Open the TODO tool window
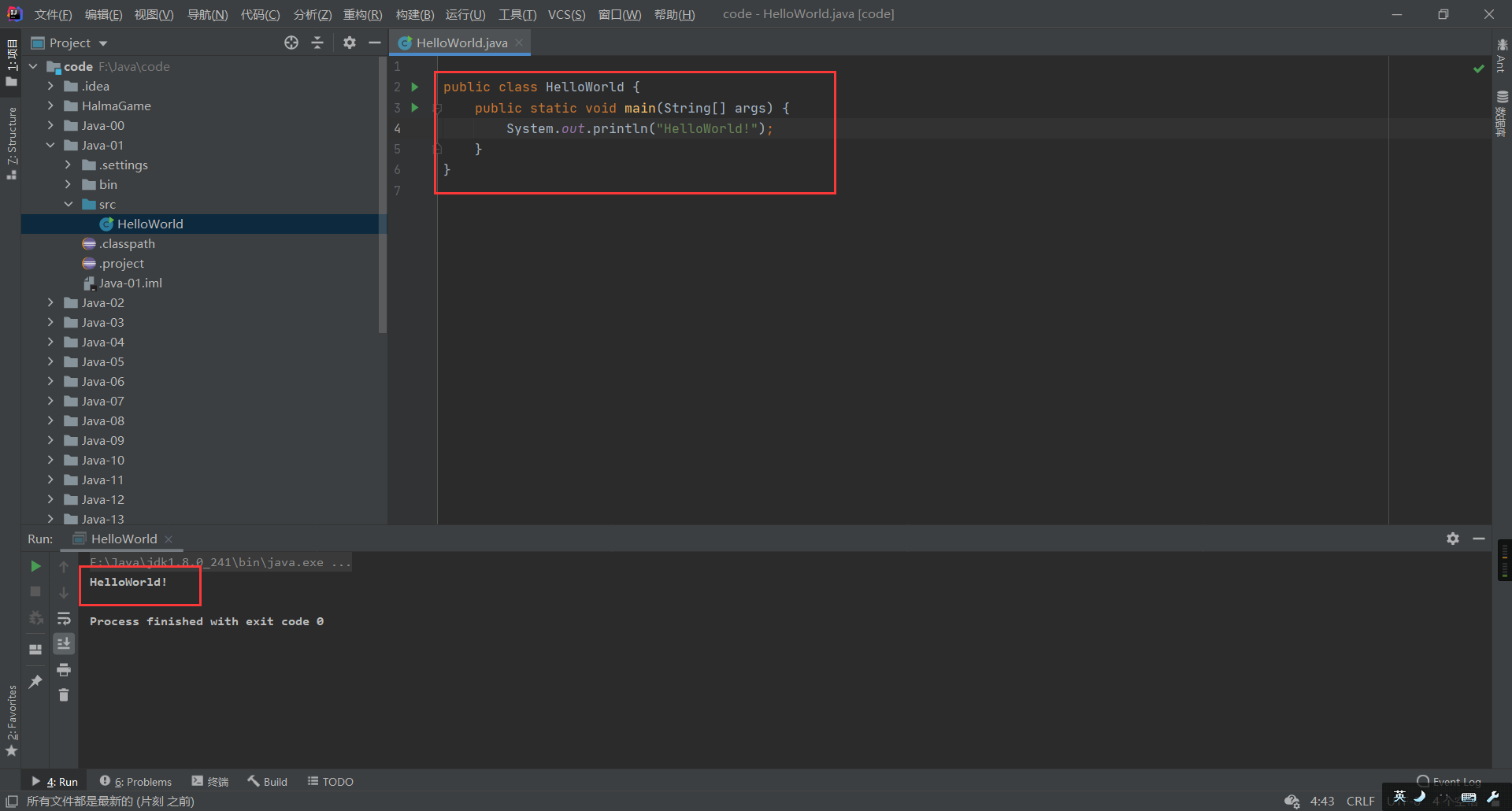 [x=330, y=781]
